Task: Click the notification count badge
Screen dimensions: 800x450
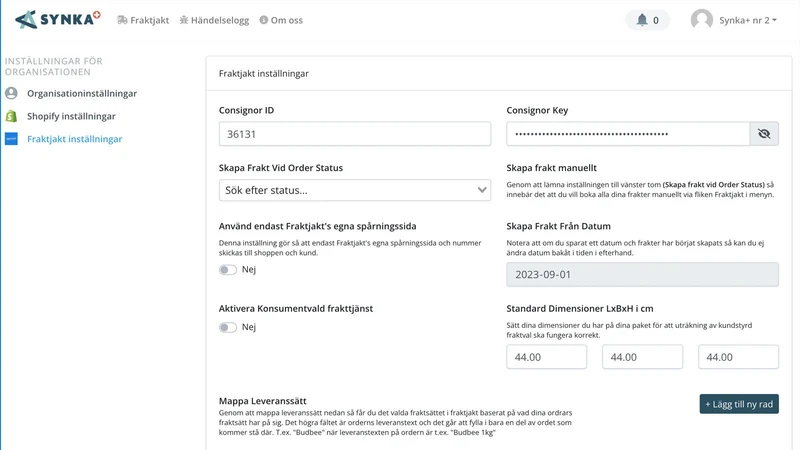Action: (x=656, y=20)
